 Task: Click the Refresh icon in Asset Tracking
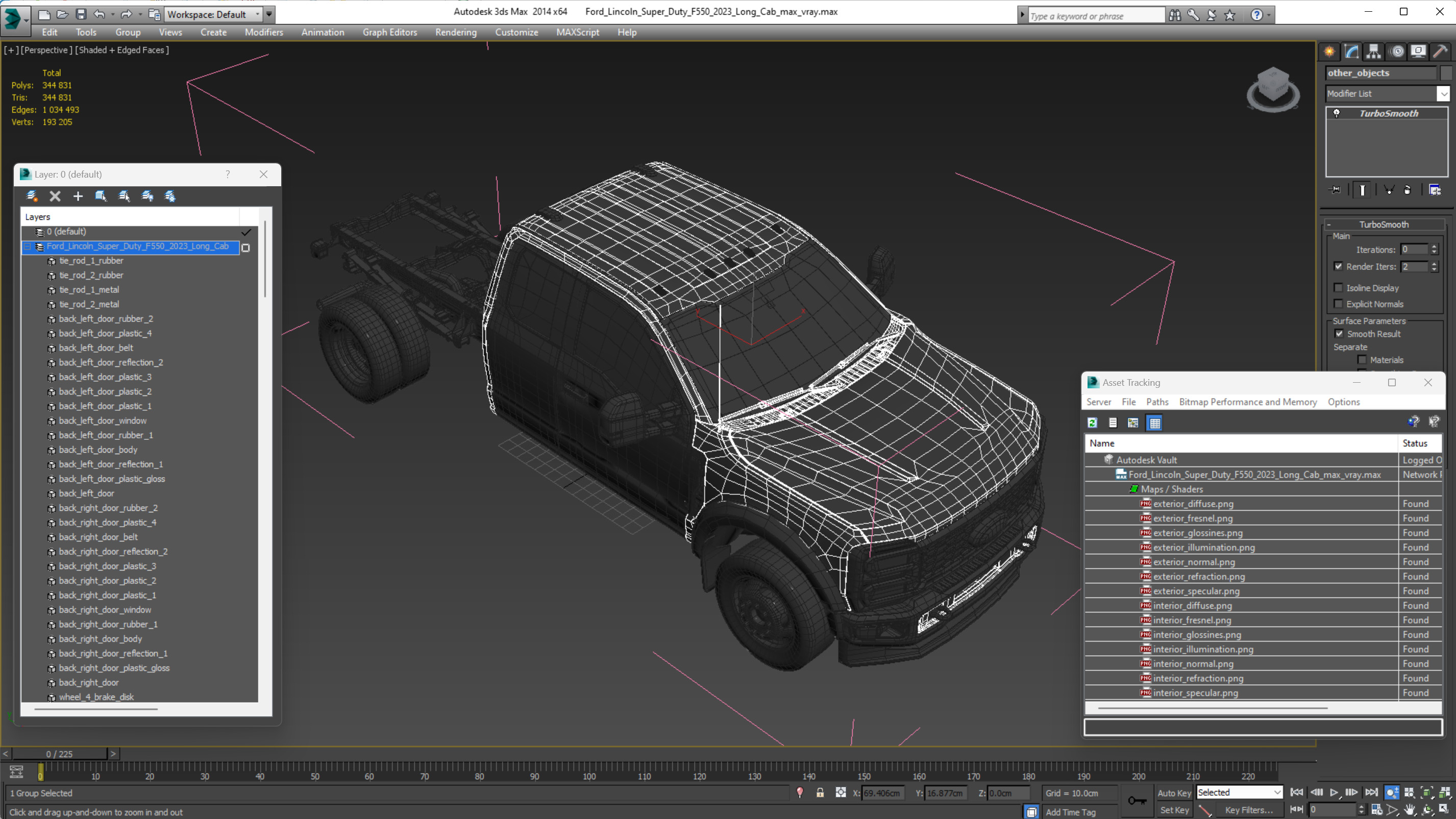(x=1093, y=423)
